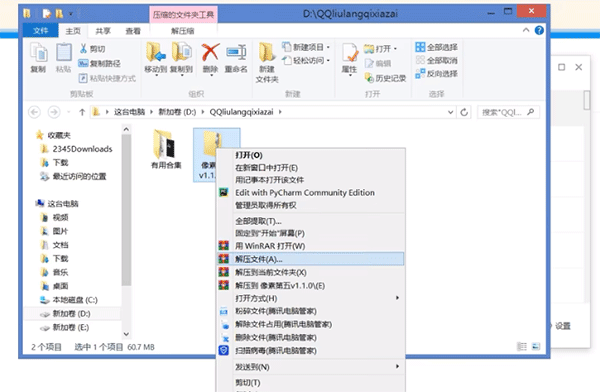The height and width of the screenshot is (392, 600).
Task: Click the Rename icon in ribbon
Action: click(236, 52)
